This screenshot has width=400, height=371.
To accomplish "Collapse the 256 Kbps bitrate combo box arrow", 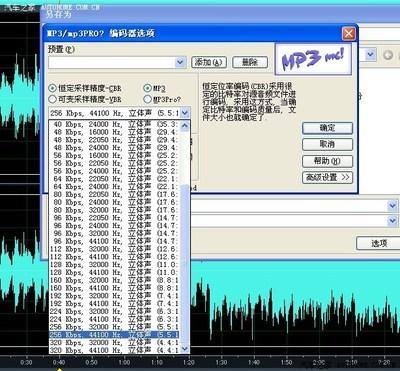I will 184,113.
